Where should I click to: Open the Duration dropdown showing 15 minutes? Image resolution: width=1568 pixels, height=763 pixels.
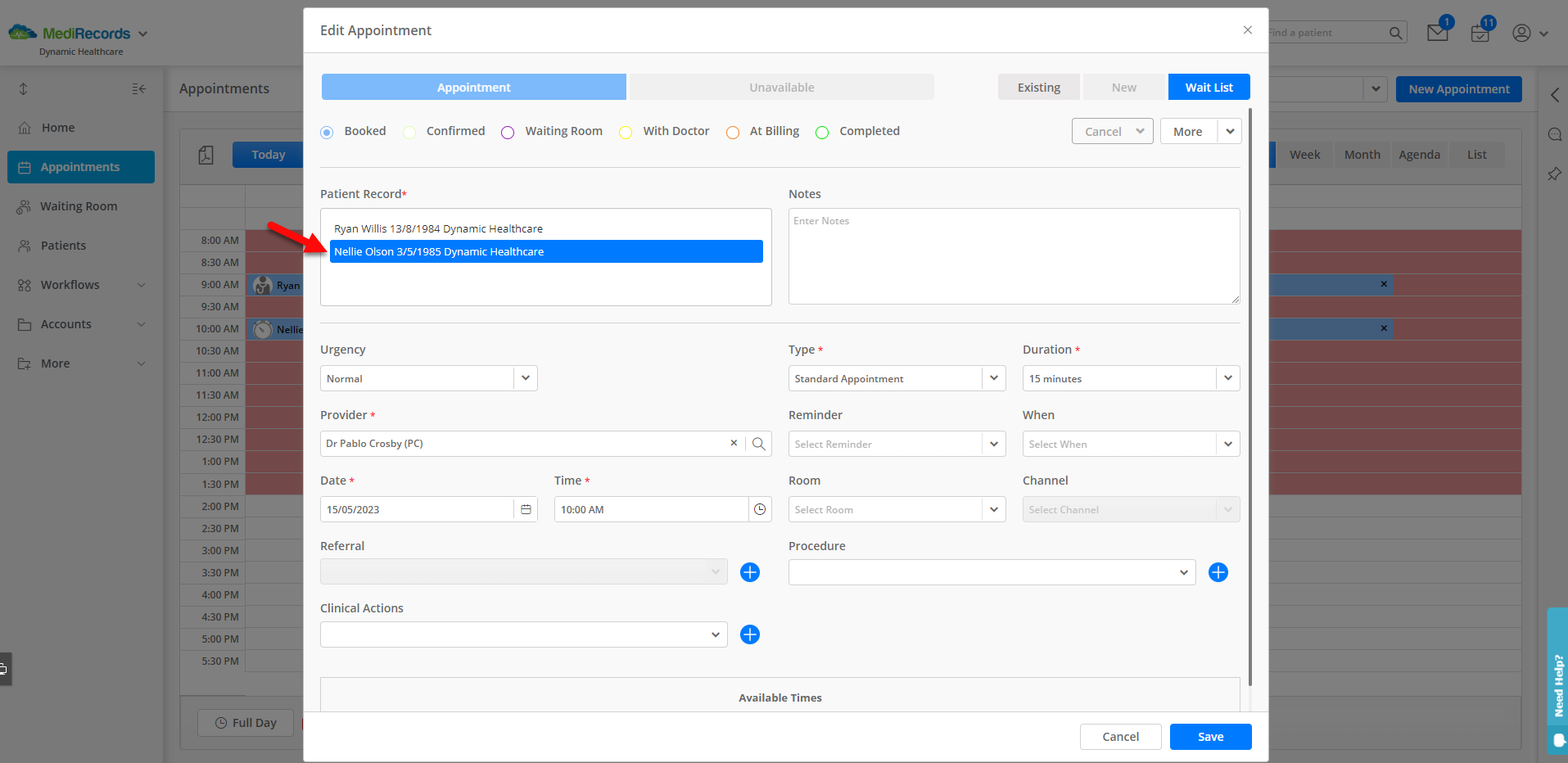tap(1131, 378)
